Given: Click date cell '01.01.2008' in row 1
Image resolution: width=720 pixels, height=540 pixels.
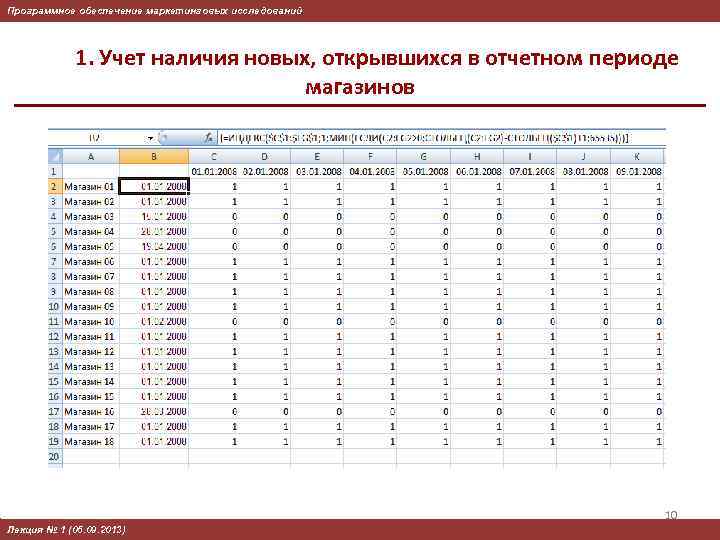Looking at the screenshot, I should point(214,172).
